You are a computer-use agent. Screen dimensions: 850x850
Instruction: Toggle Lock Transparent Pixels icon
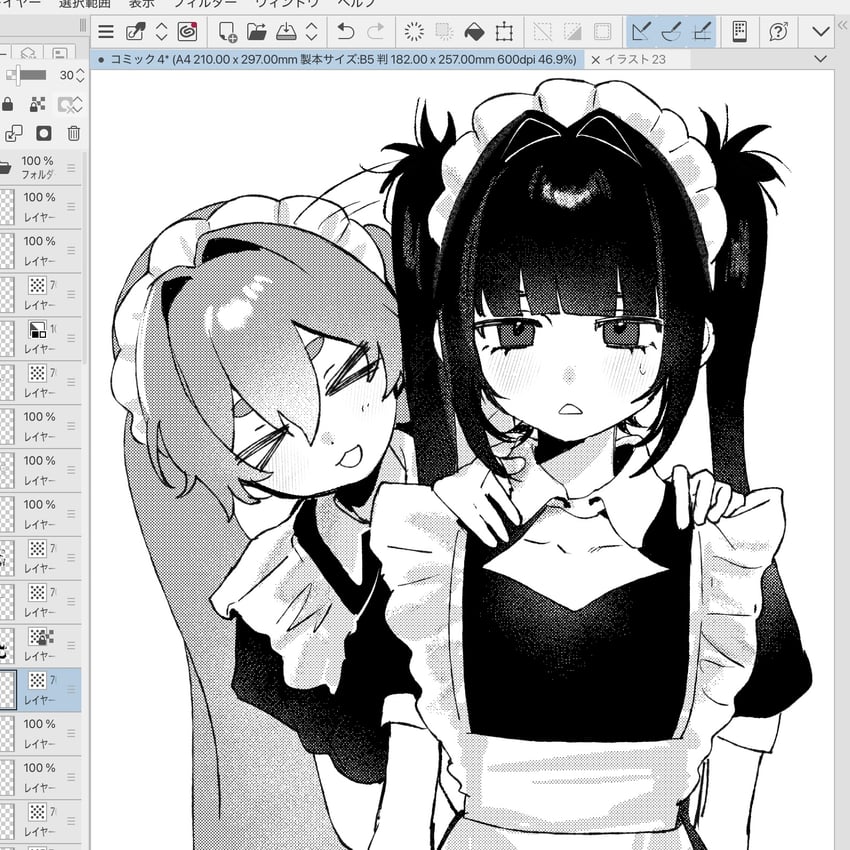tap(37, 104)
